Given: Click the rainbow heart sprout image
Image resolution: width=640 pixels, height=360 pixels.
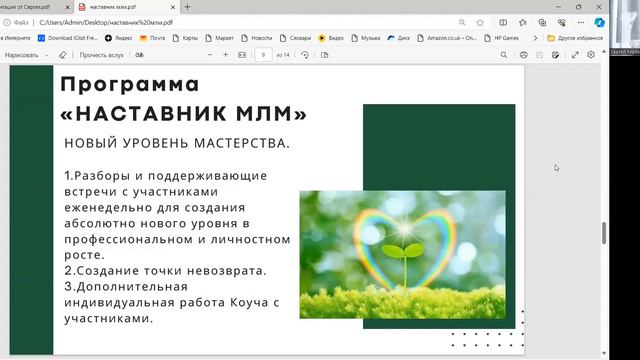Looking at the screenshot, I should pyautogui.click(x=402, y=254).
